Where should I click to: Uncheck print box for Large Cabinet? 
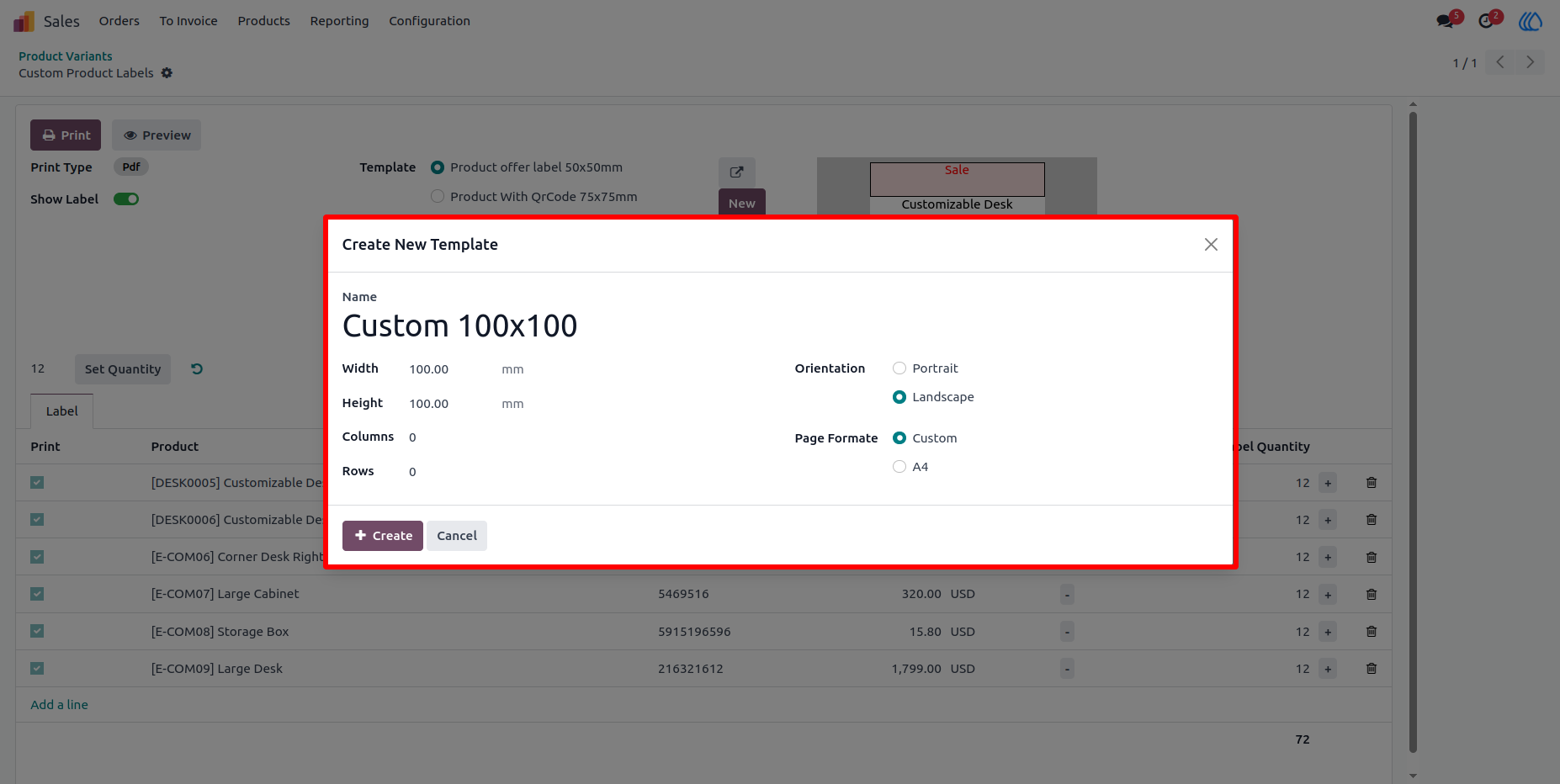pos(37,594)
